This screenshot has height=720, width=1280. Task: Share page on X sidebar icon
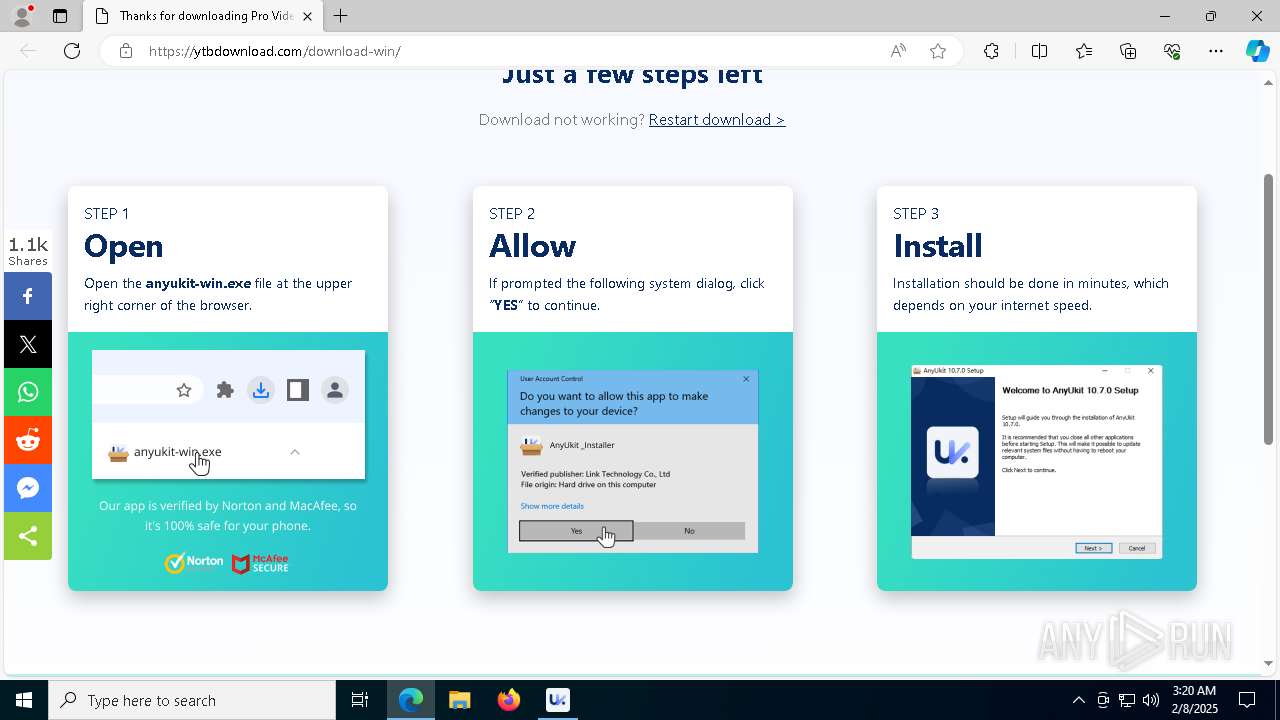(28, 344)
